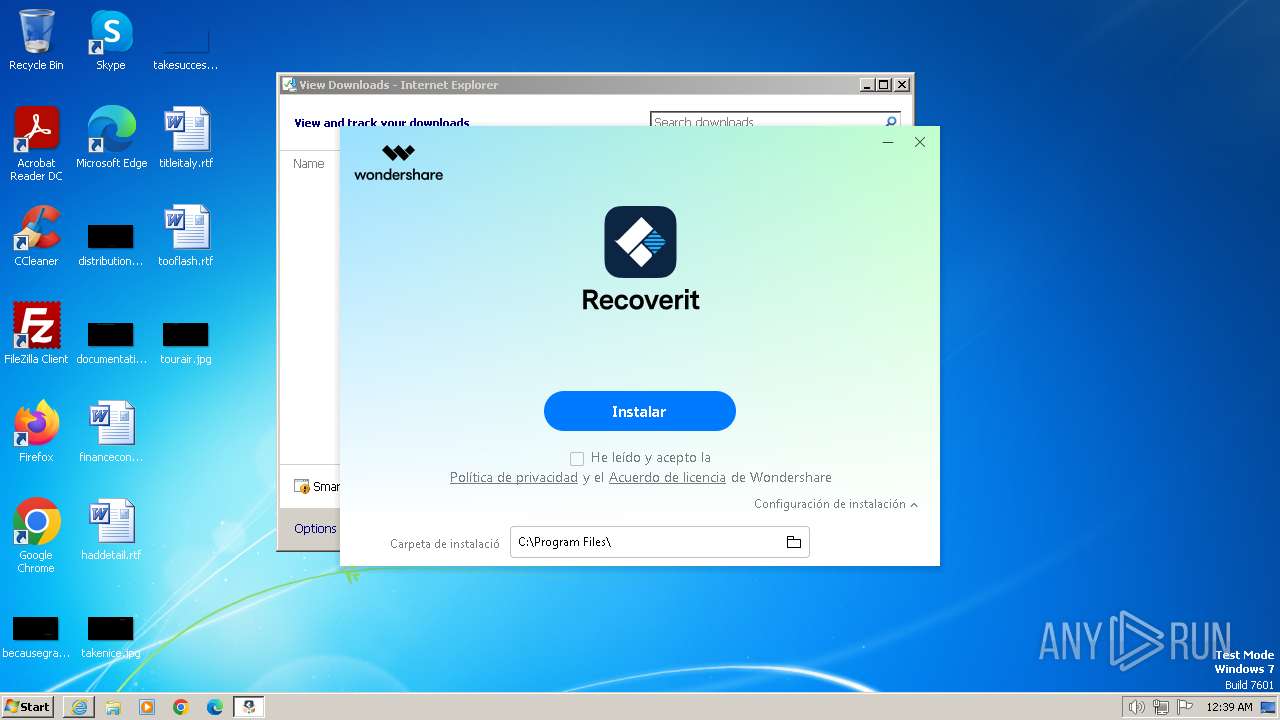Click the Recoverit app logo
1280x720 pixels.
640,242
